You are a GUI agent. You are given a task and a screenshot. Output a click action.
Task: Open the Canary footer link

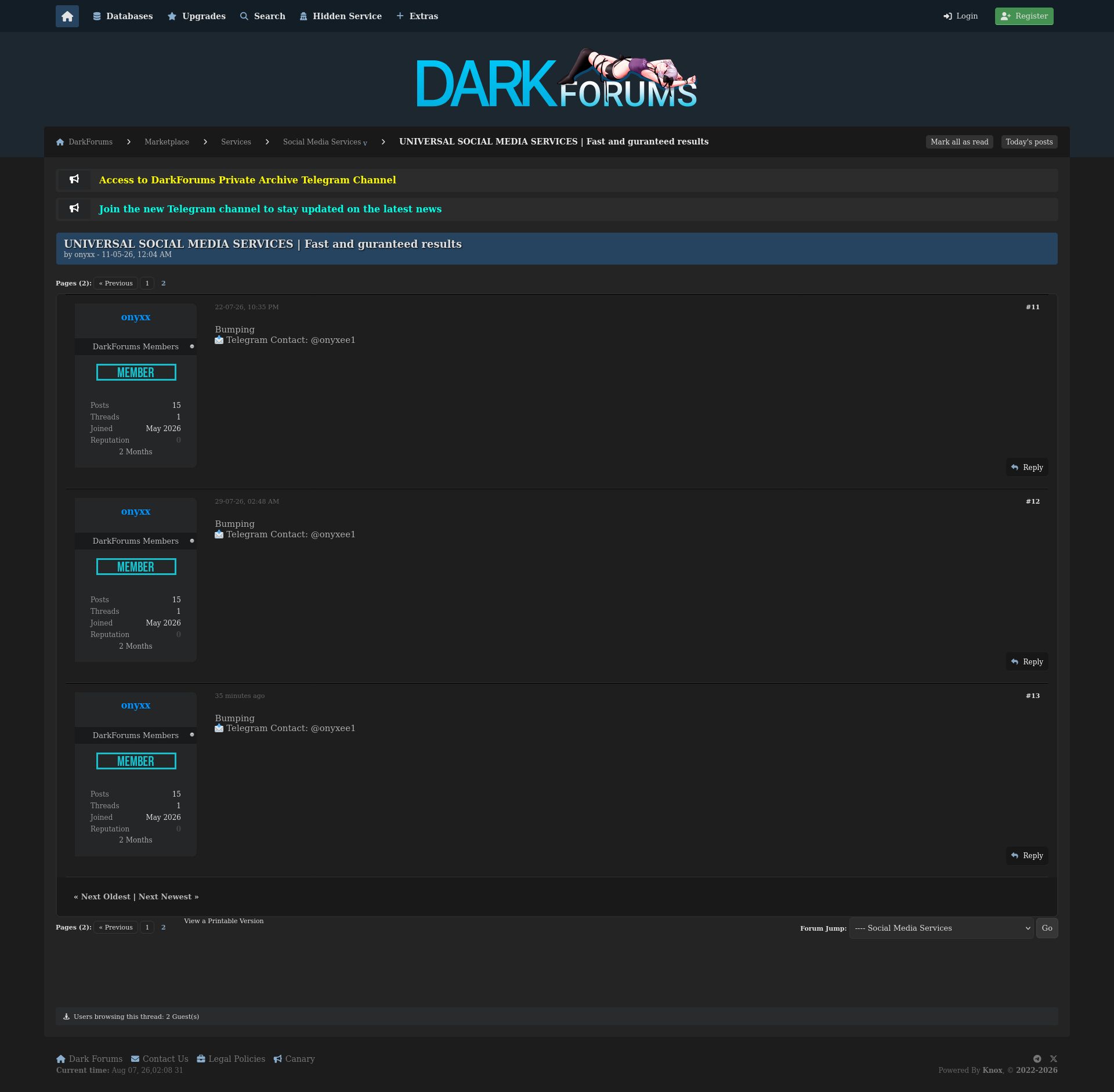[x=294, y=1059]
